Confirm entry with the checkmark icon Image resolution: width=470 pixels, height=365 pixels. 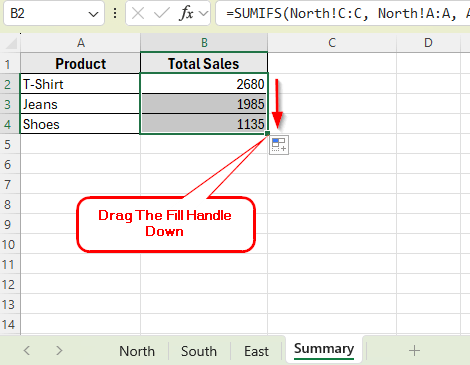point(162,14)
